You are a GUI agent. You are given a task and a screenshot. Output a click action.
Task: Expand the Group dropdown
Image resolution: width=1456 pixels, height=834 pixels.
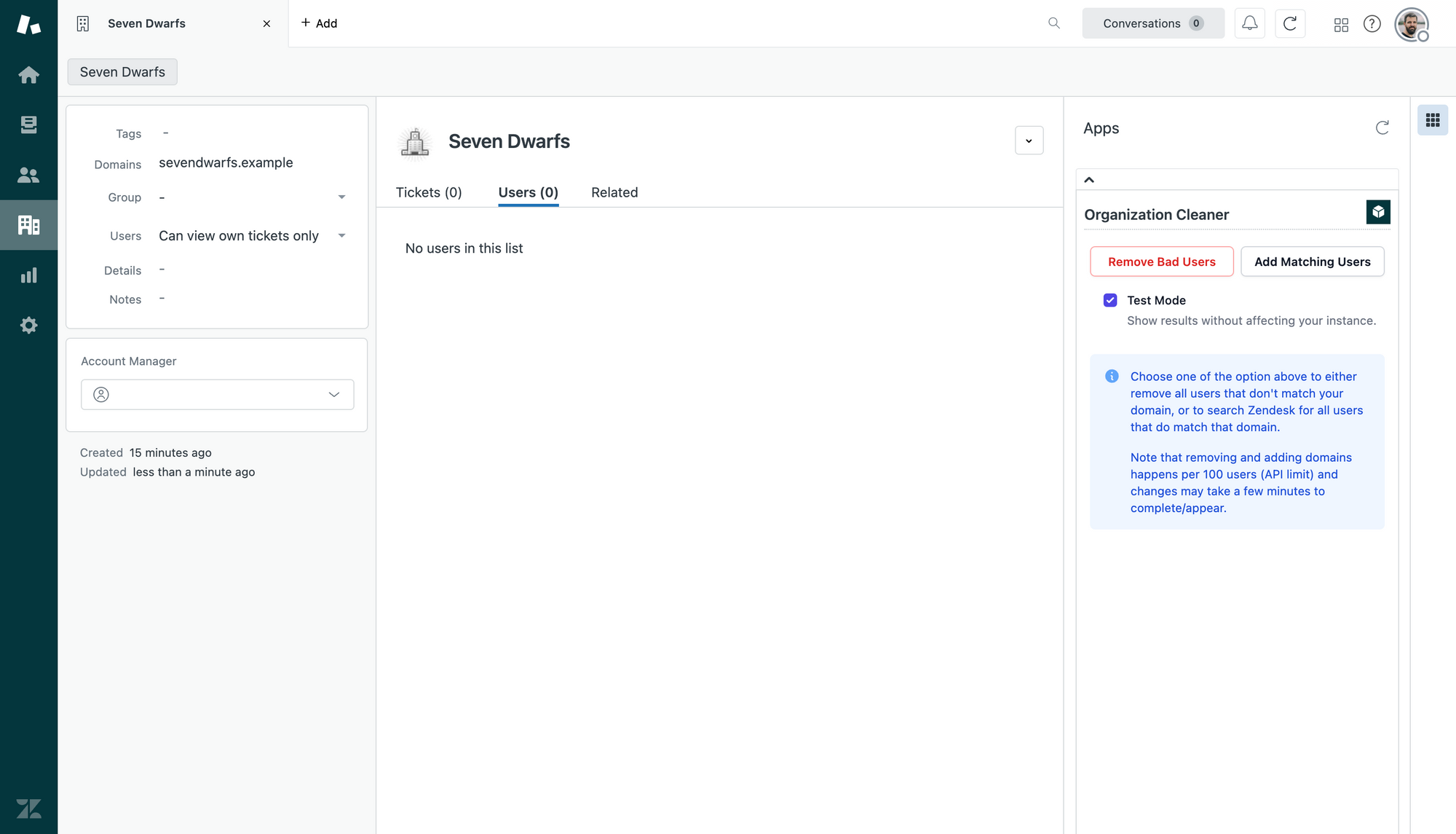pyautogui.click(x=341, y=197)
